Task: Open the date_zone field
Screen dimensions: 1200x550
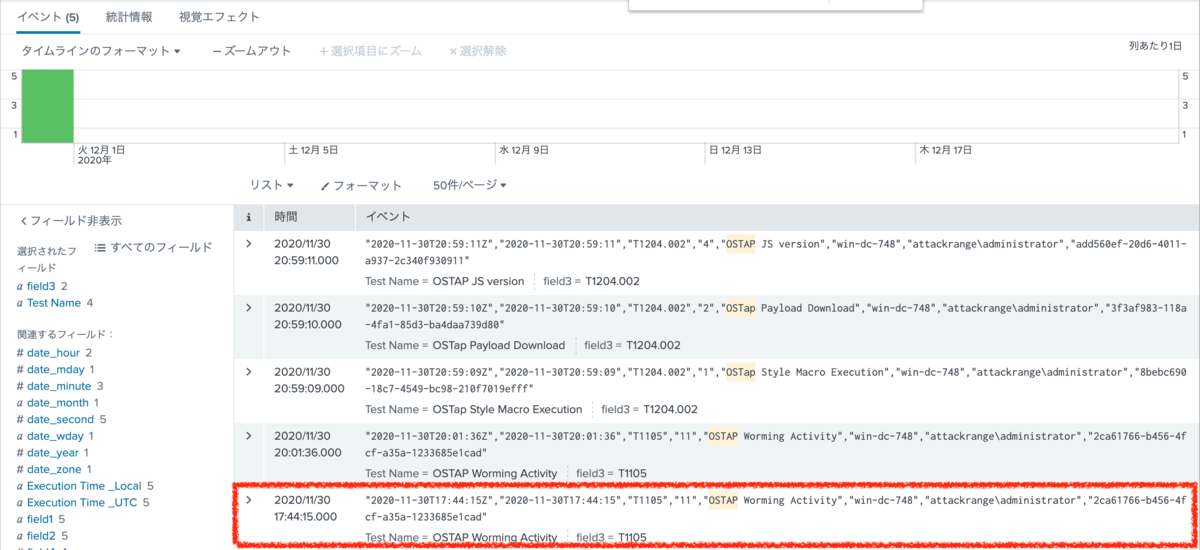Action: pos(56,470)
